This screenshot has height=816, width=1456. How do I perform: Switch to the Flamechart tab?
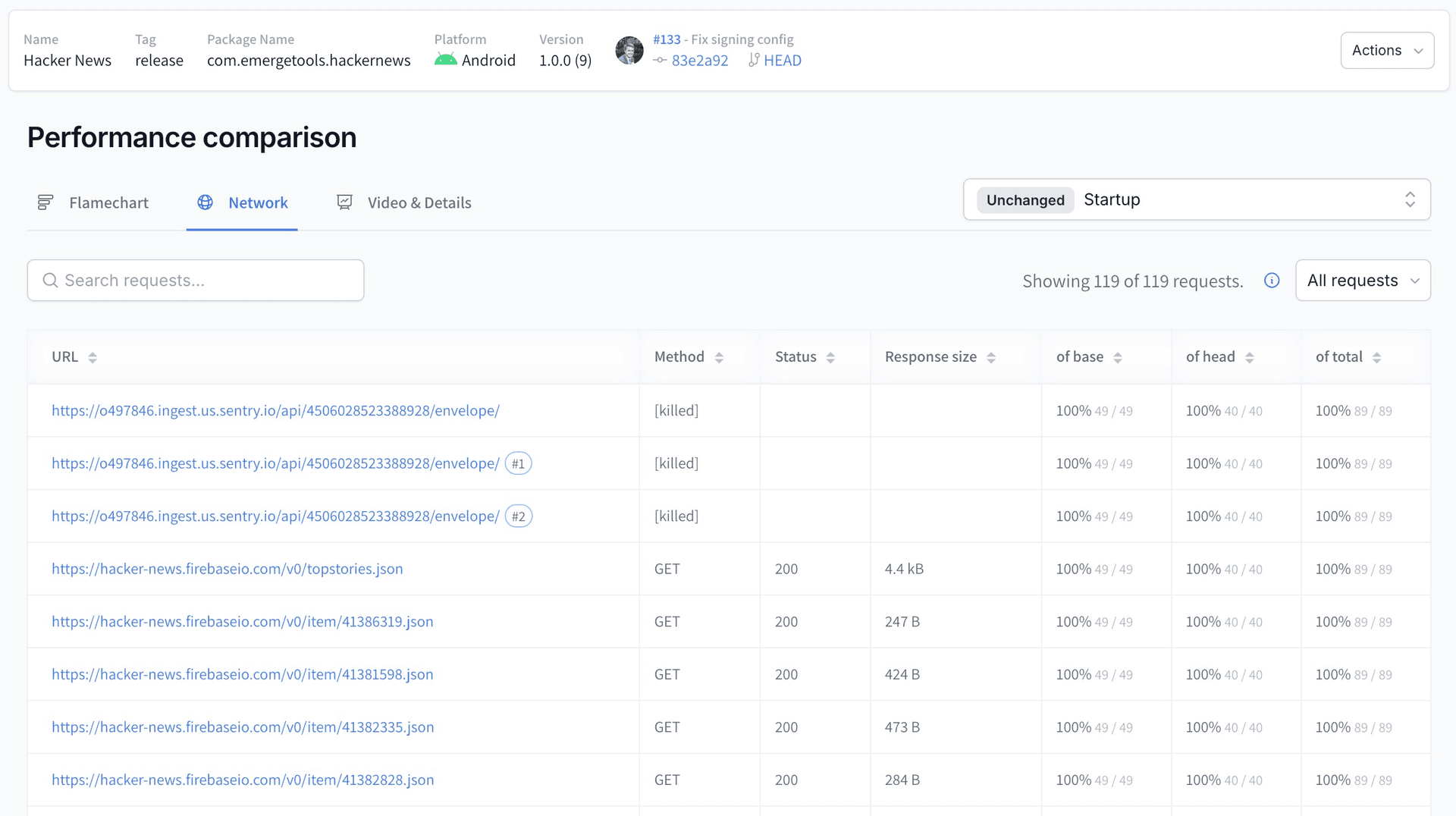[108, 202]
